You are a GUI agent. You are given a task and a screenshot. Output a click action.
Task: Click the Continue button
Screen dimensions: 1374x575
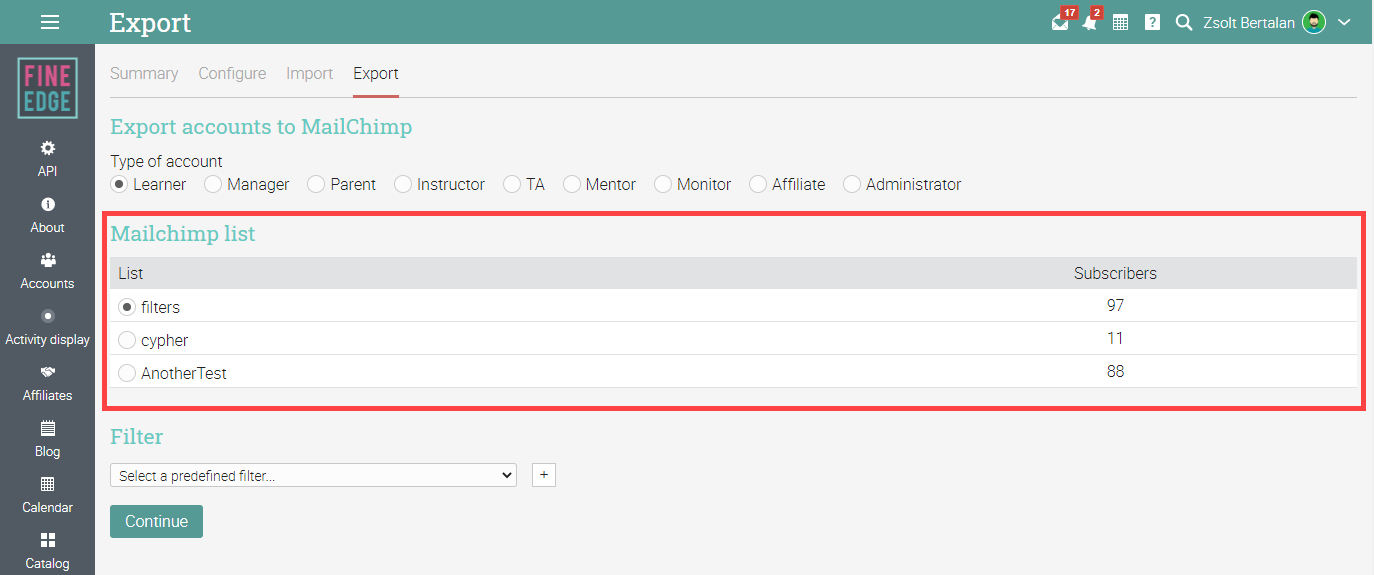click(156, 521)
